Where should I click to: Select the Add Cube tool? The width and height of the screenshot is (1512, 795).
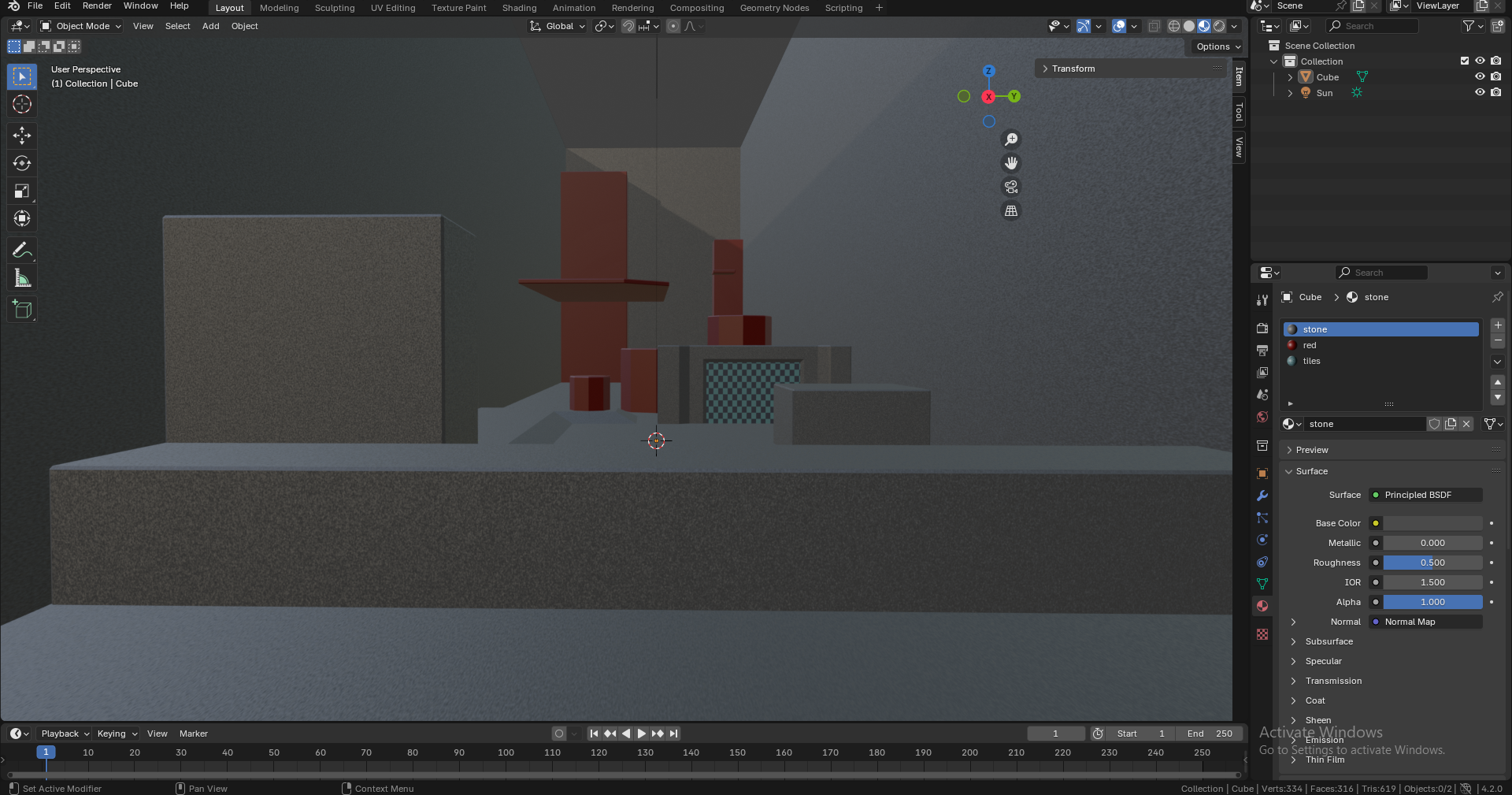pyautogui.click(x=22, y=310)
